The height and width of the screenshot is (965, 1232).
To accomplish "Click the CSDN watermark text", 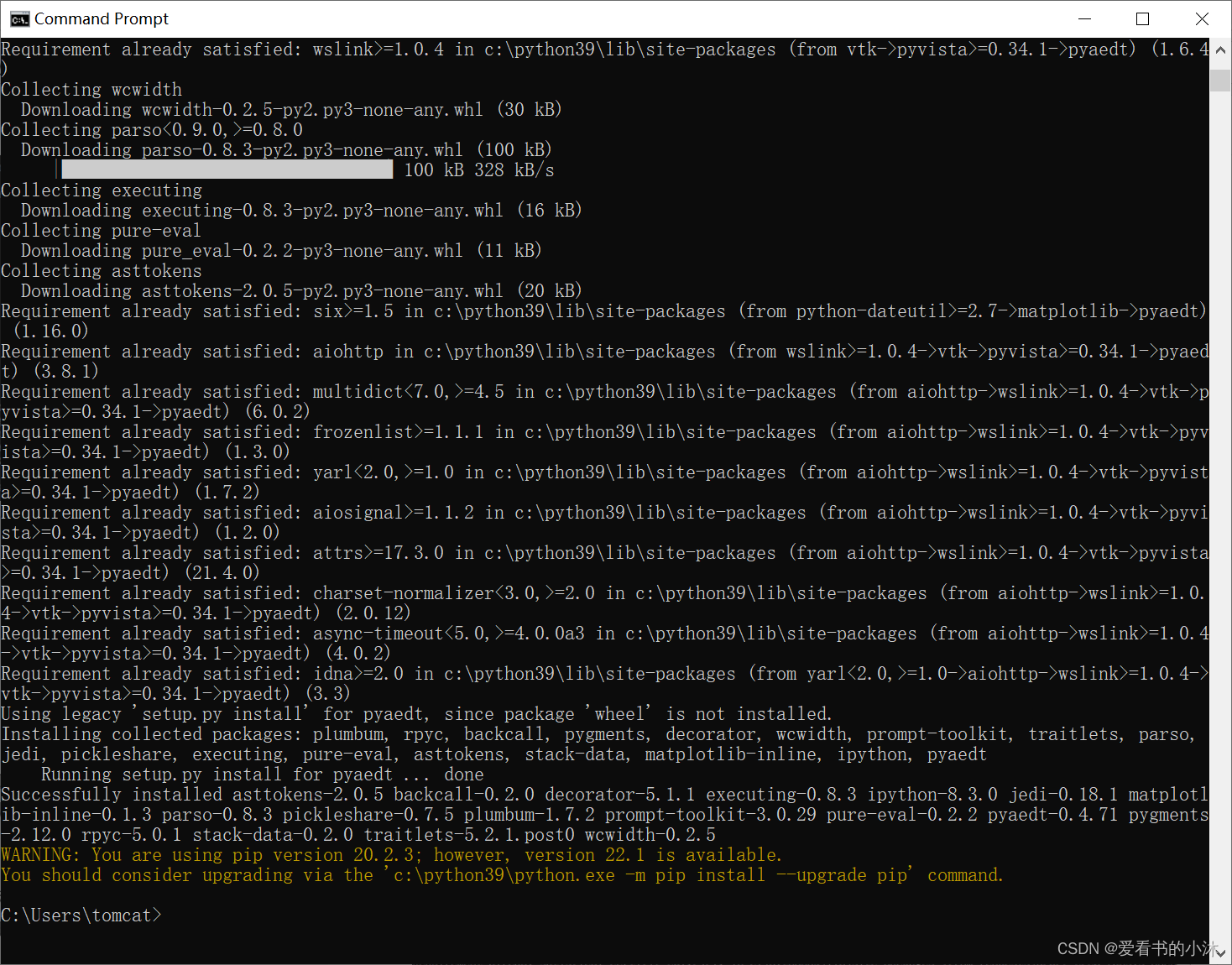I will (1136, 948).
